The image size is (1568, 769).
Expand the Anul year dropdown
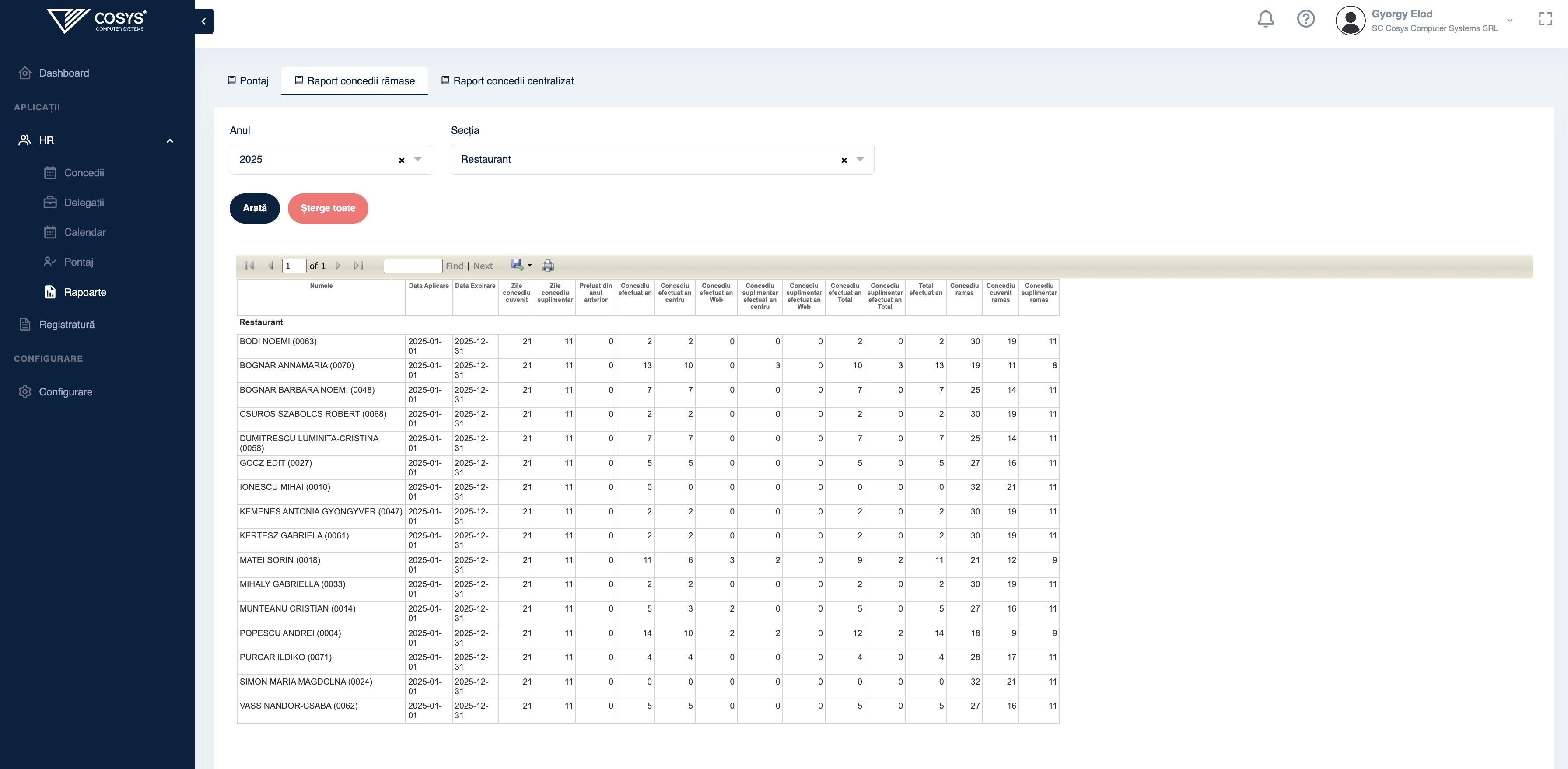point(417,159)
